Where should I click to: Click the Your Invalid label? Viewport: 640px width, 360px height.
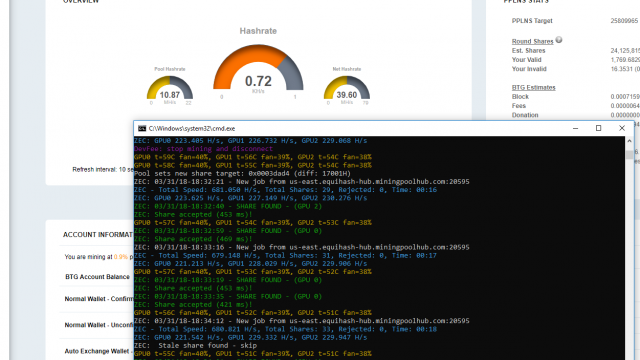pos(529,69)
